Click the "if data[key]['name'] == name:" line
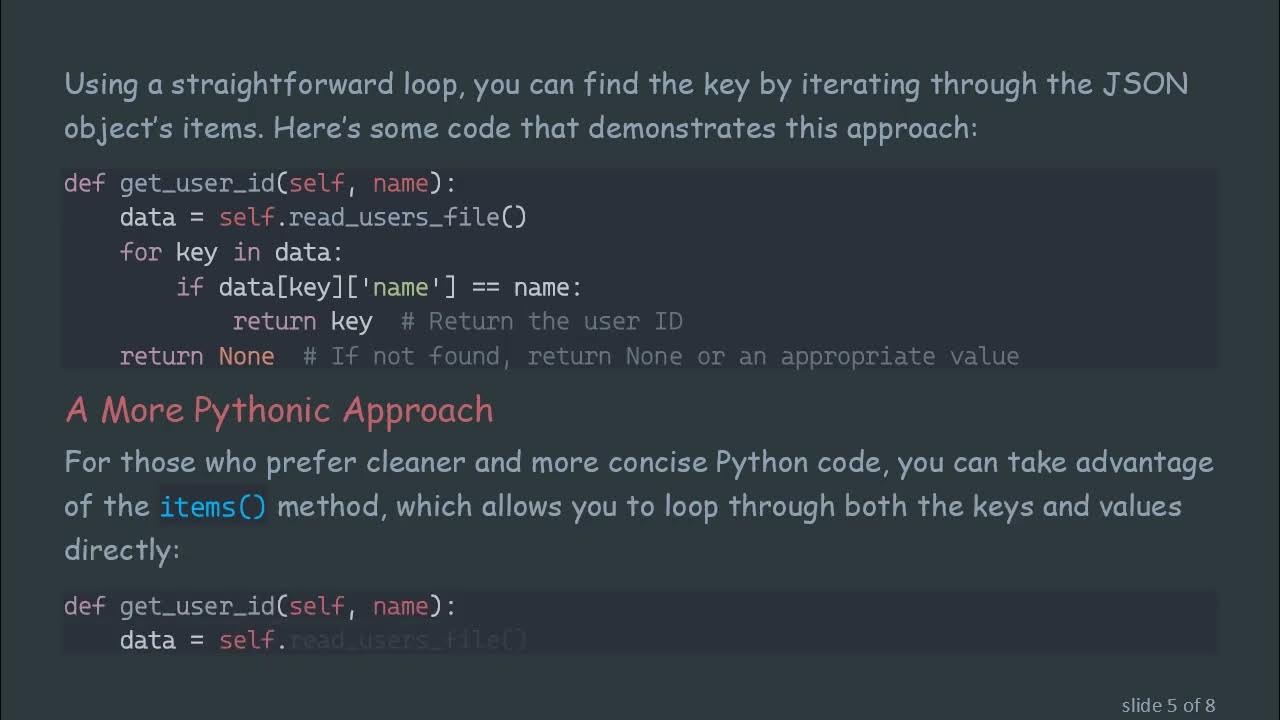The image size is (1280, 720). 379,287
